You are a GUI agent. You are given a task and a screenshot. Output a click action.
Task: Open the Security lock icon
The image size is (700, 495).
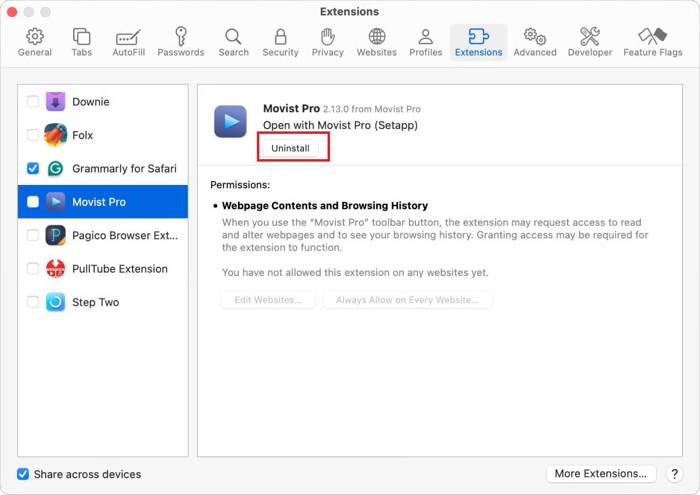tap(280, 37)
